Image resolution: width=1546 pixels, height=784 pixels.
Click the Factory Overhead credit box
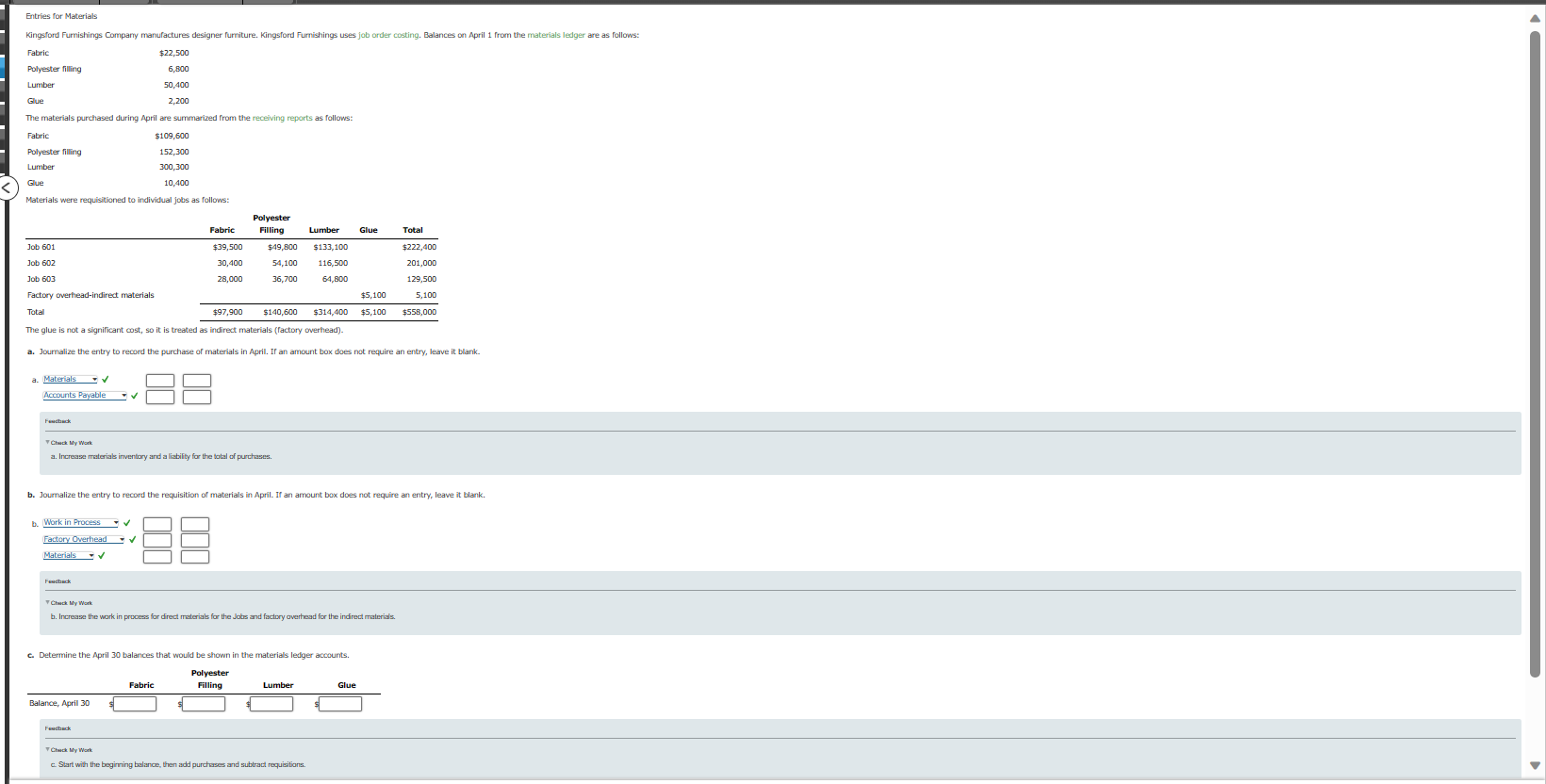point(195,540)
